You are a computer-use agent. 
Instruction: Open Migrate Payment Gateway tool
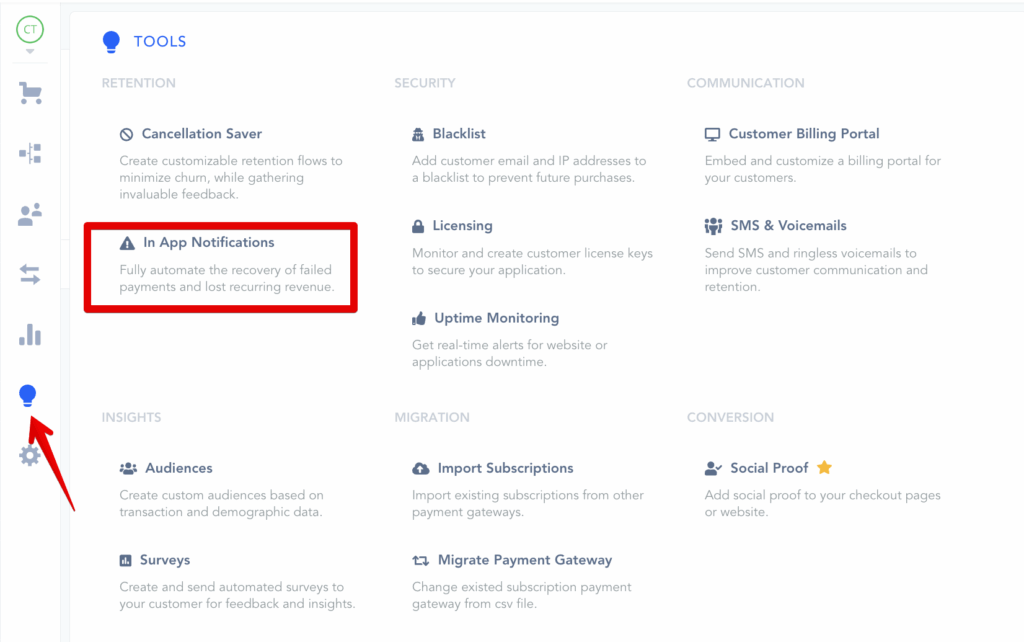coord(524,560)
